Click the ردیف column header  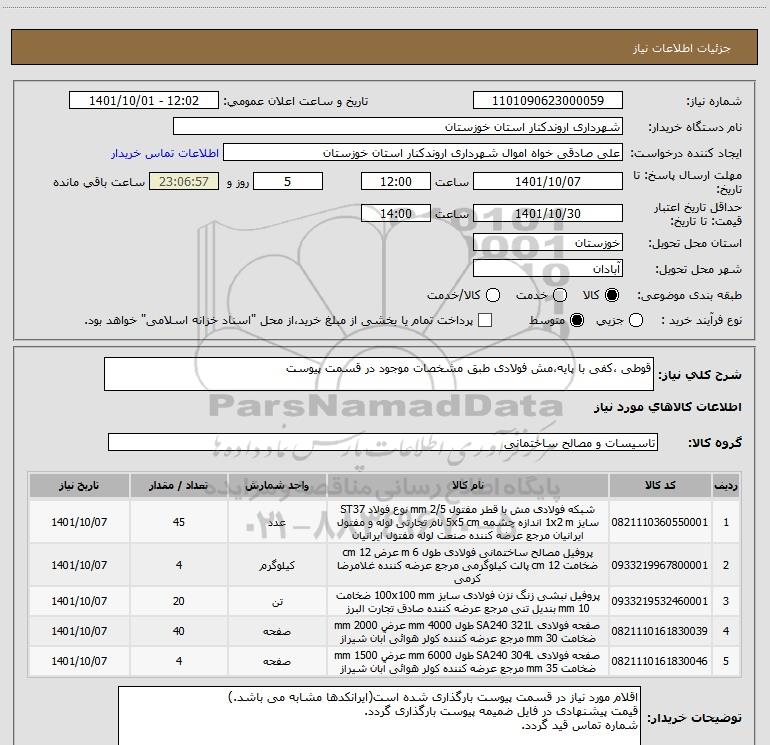(x=726, y=486)
